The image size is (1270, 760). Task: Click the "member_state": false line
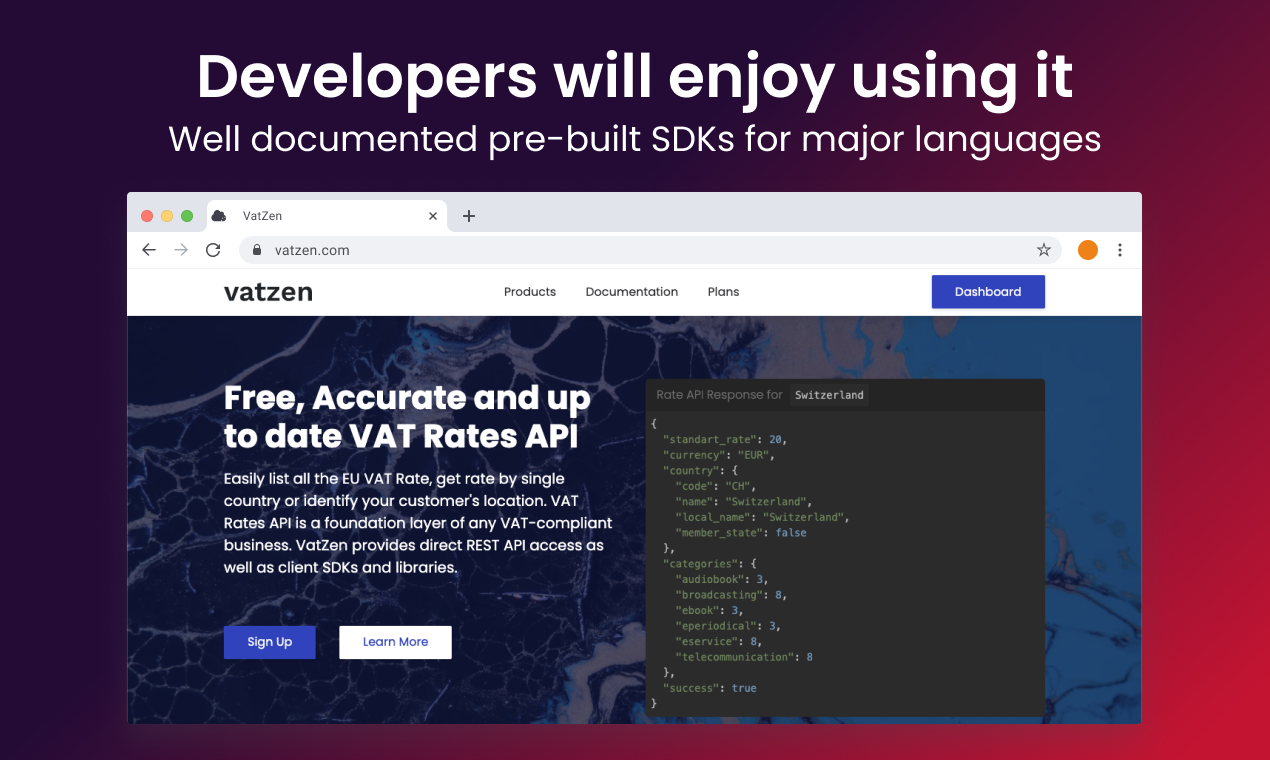tap(741, 533)
